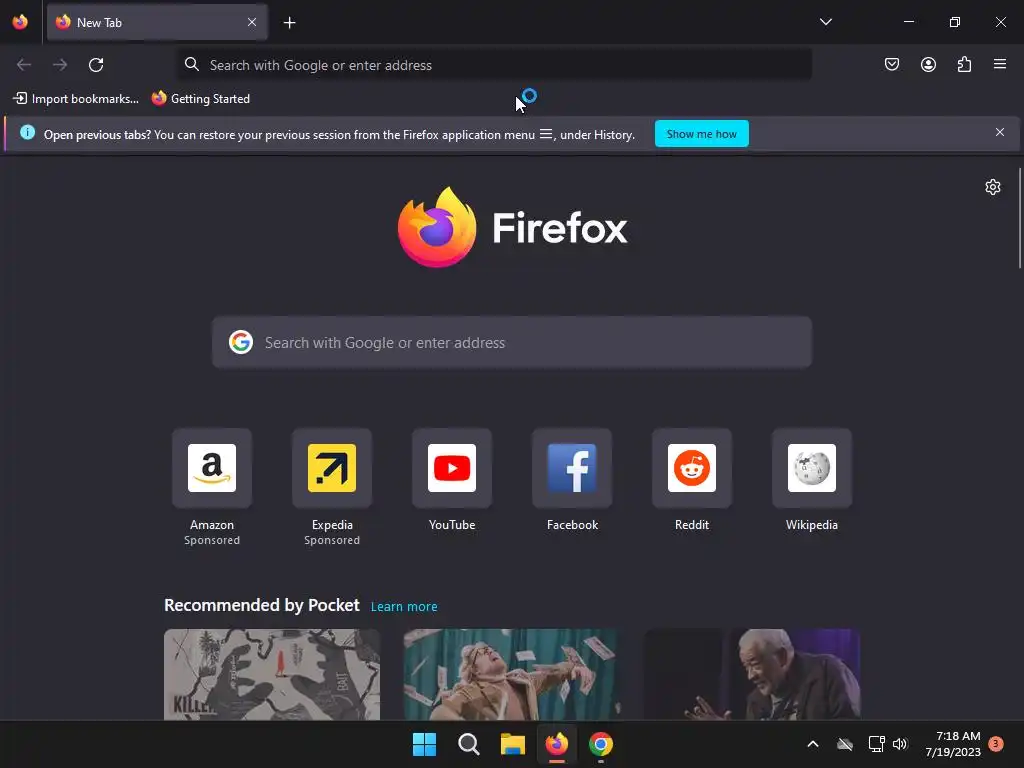Go forward with the forward arrow

(60, 65)
